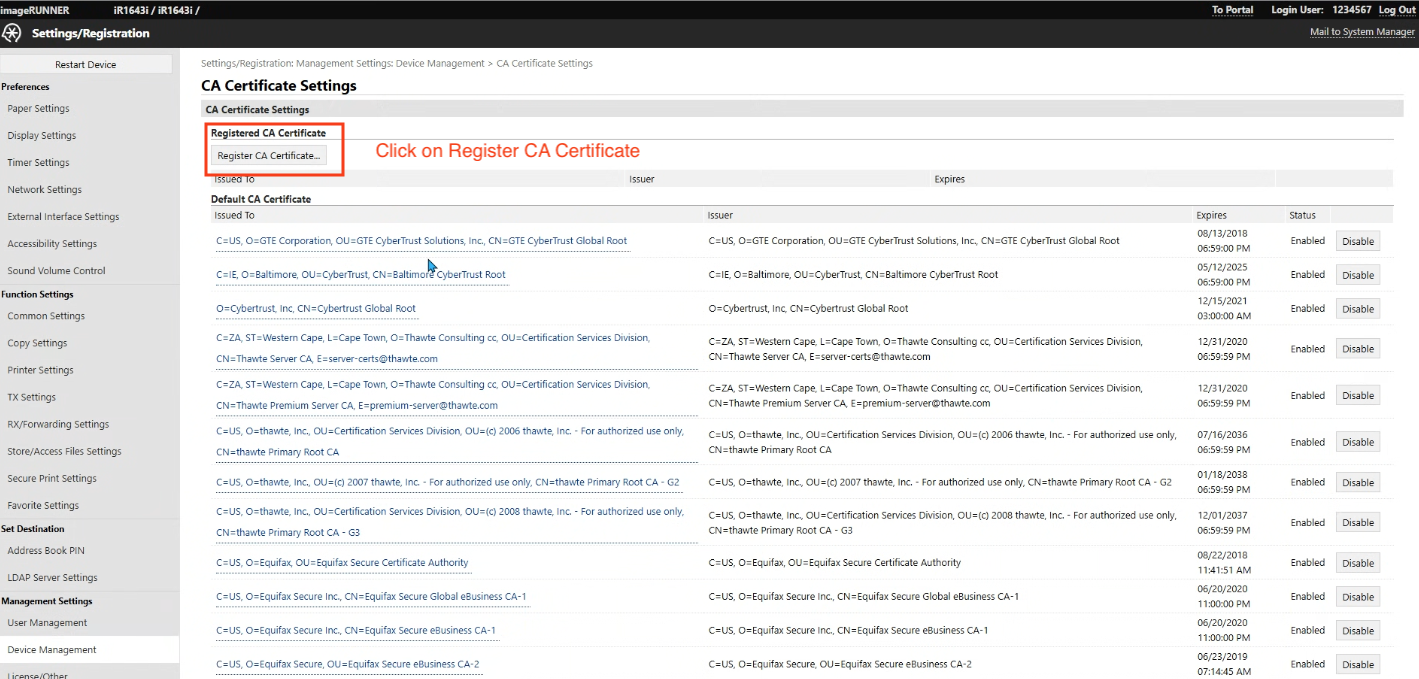Open Secure Print Settings menu item

(52, 478)
